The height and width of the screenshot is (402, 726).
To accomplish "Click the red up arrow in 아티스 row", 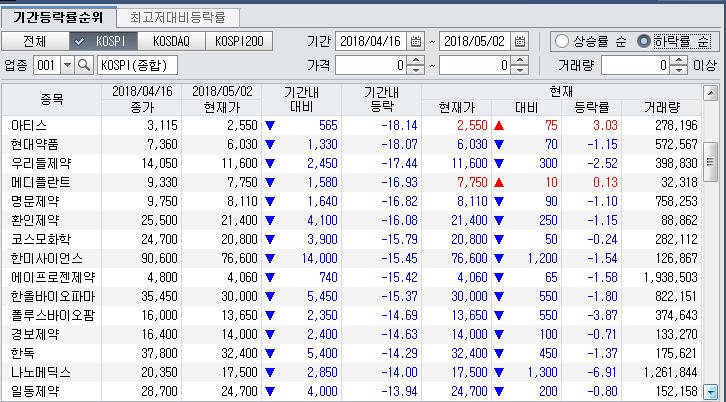I will 499,125.
